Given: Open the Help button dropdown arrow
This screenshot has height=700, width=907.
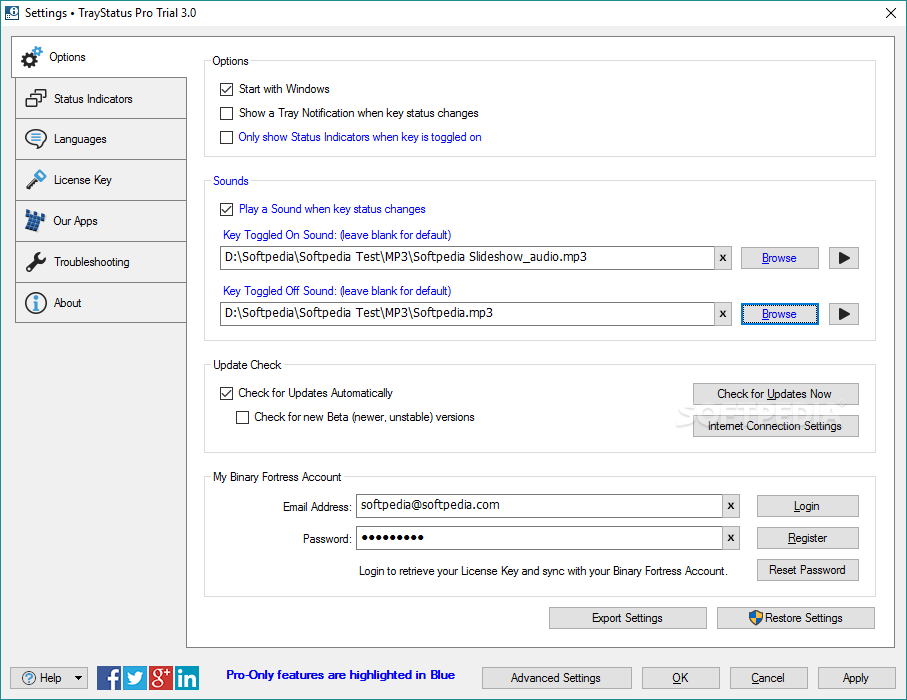Looking at the screenshot, I should click(x=78, y=678).
